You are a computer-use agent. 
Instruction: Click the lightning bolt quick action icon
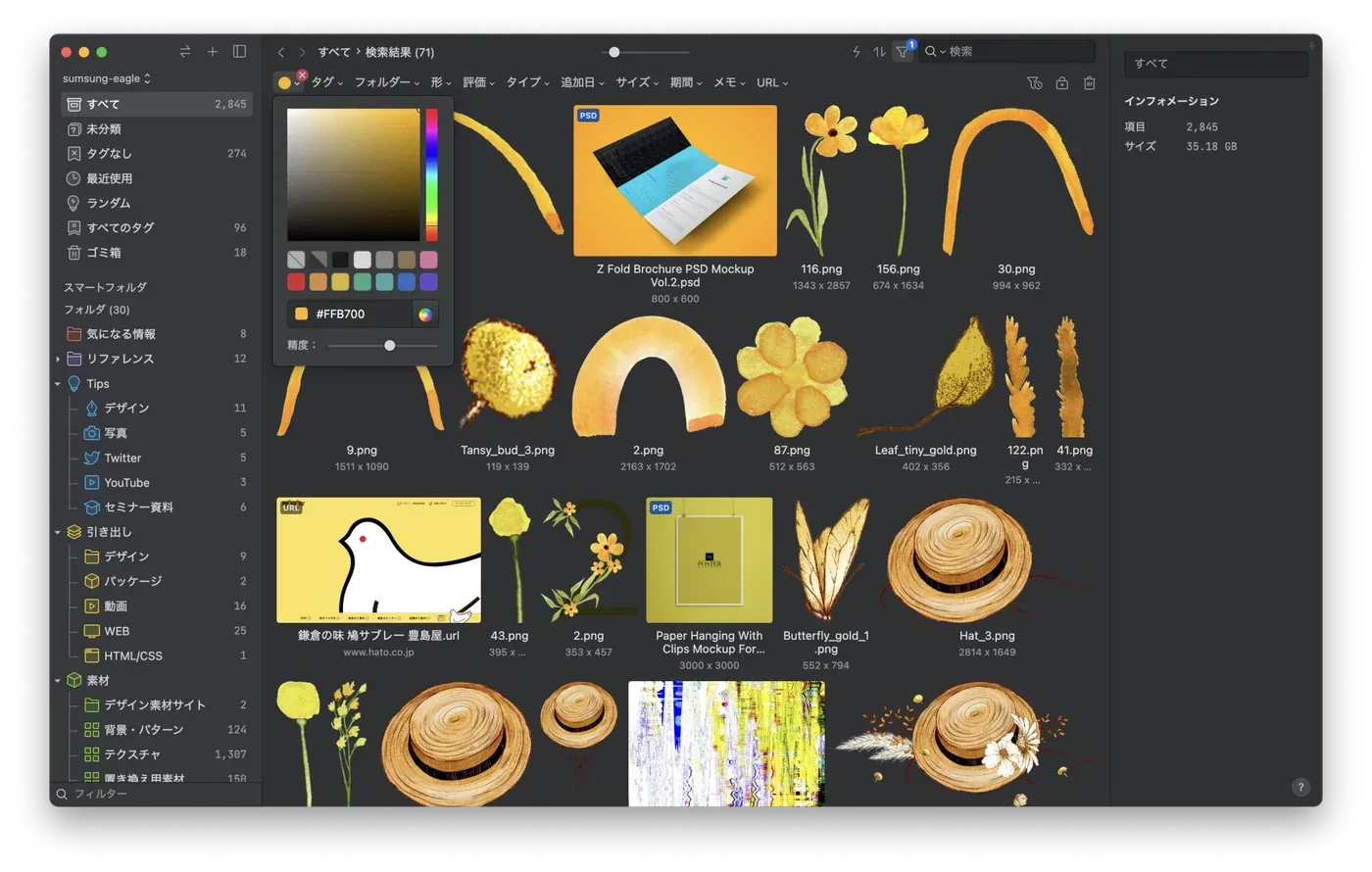[x=857, y=51]
